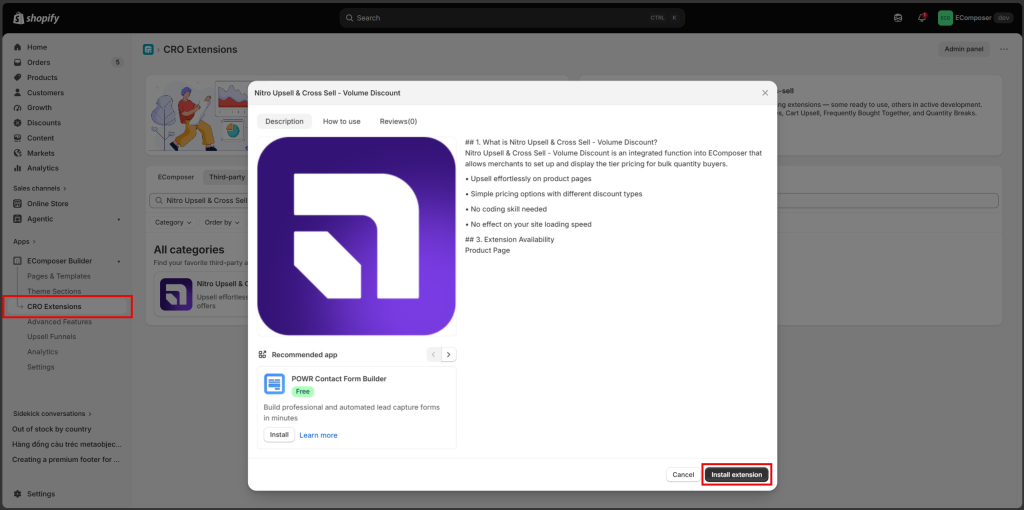Open EComposer Analytics sub-item
The width and height of the screenshot is (1024, 510).
[42, 352]
